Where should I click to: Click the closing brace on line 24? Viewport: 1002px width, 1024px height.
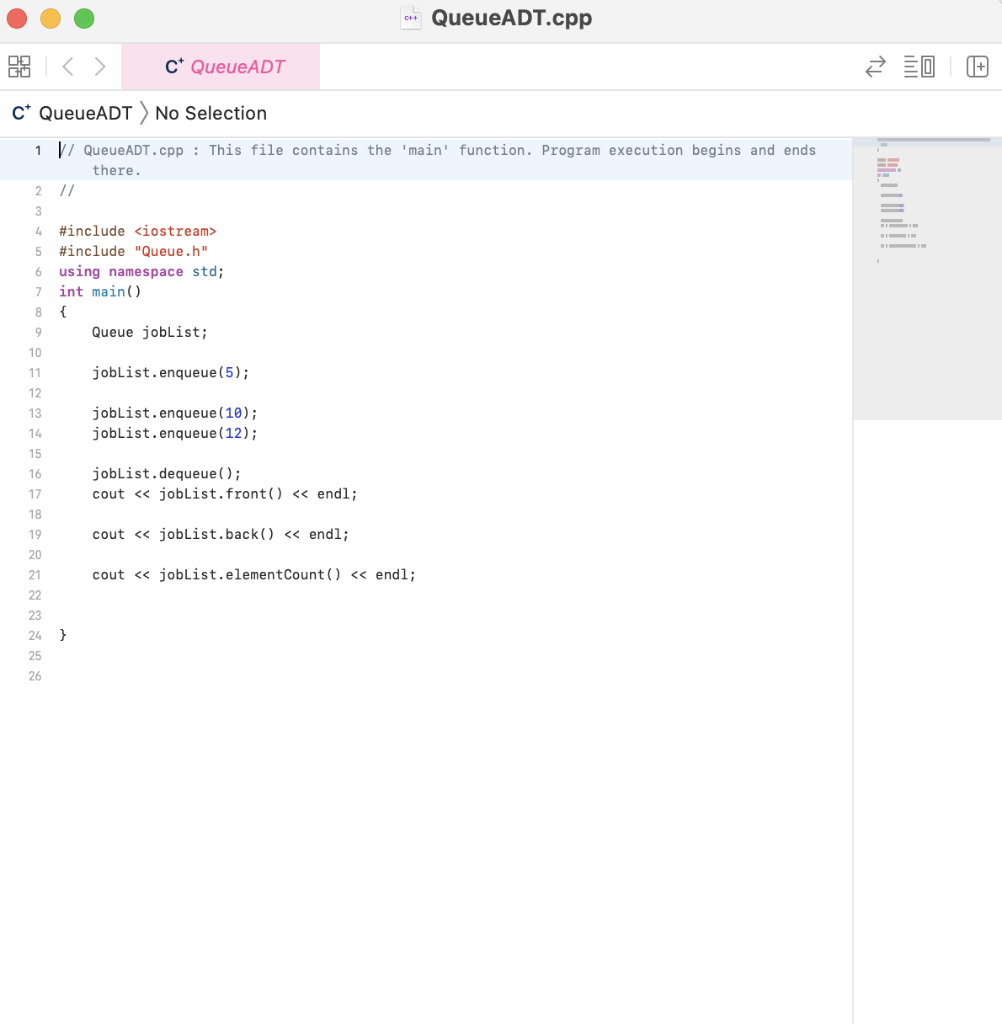tap(63, 635)
